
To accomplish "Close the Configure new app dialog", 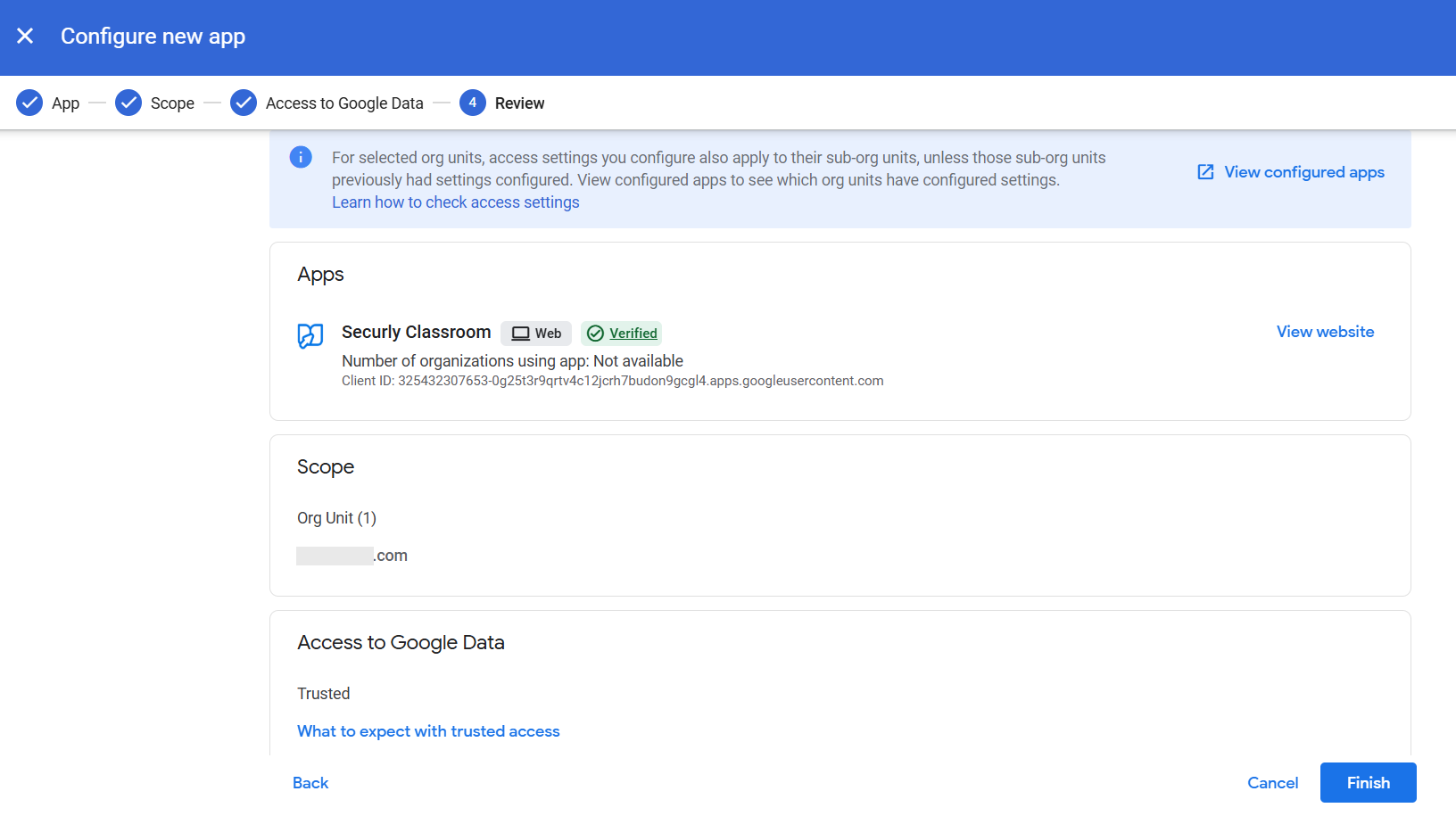I will point(25,36).
